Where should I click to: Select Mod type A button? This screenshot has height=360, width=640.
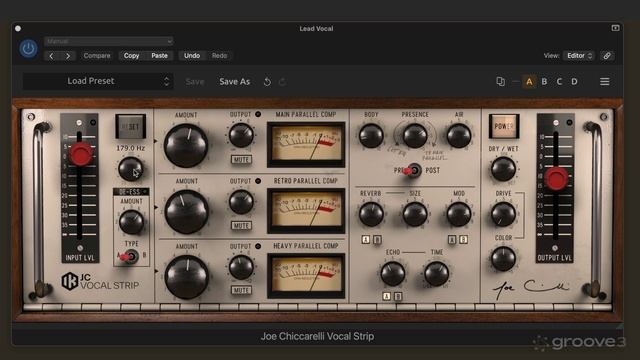point(452,240)
